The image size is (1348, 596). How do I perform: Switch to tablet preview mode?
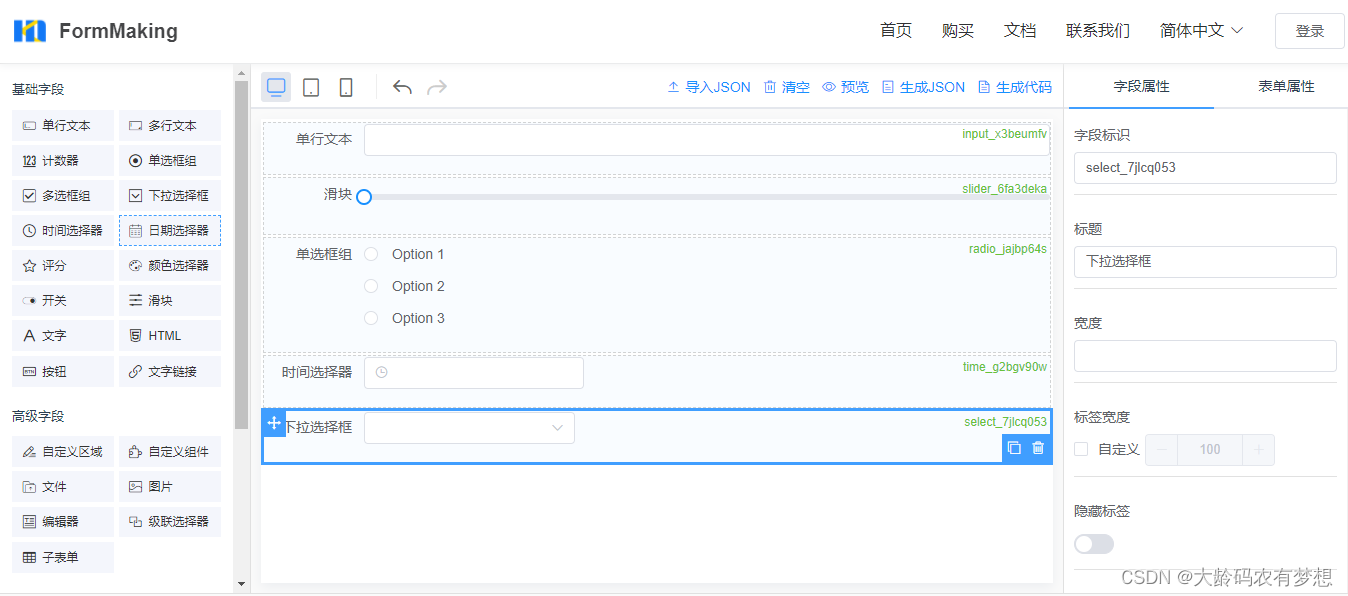(311, 87)
